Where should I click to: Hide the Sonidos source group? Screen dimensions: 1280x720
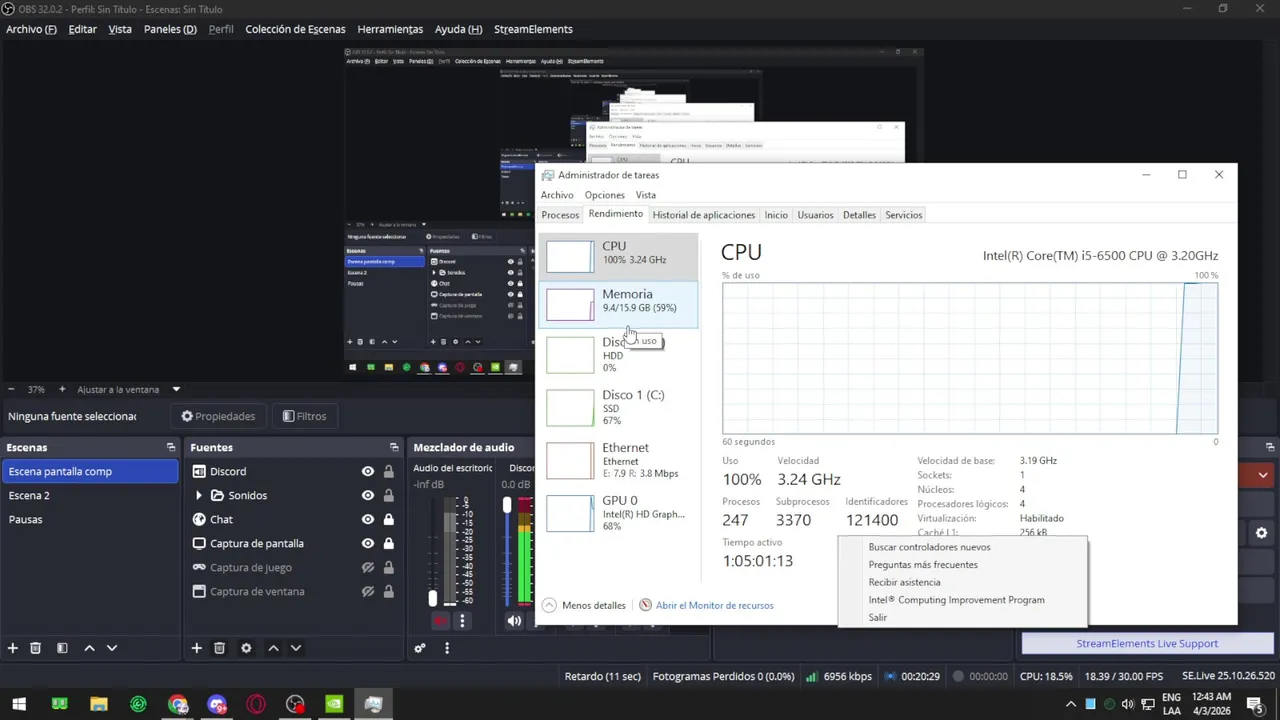(x=368, y=495)
